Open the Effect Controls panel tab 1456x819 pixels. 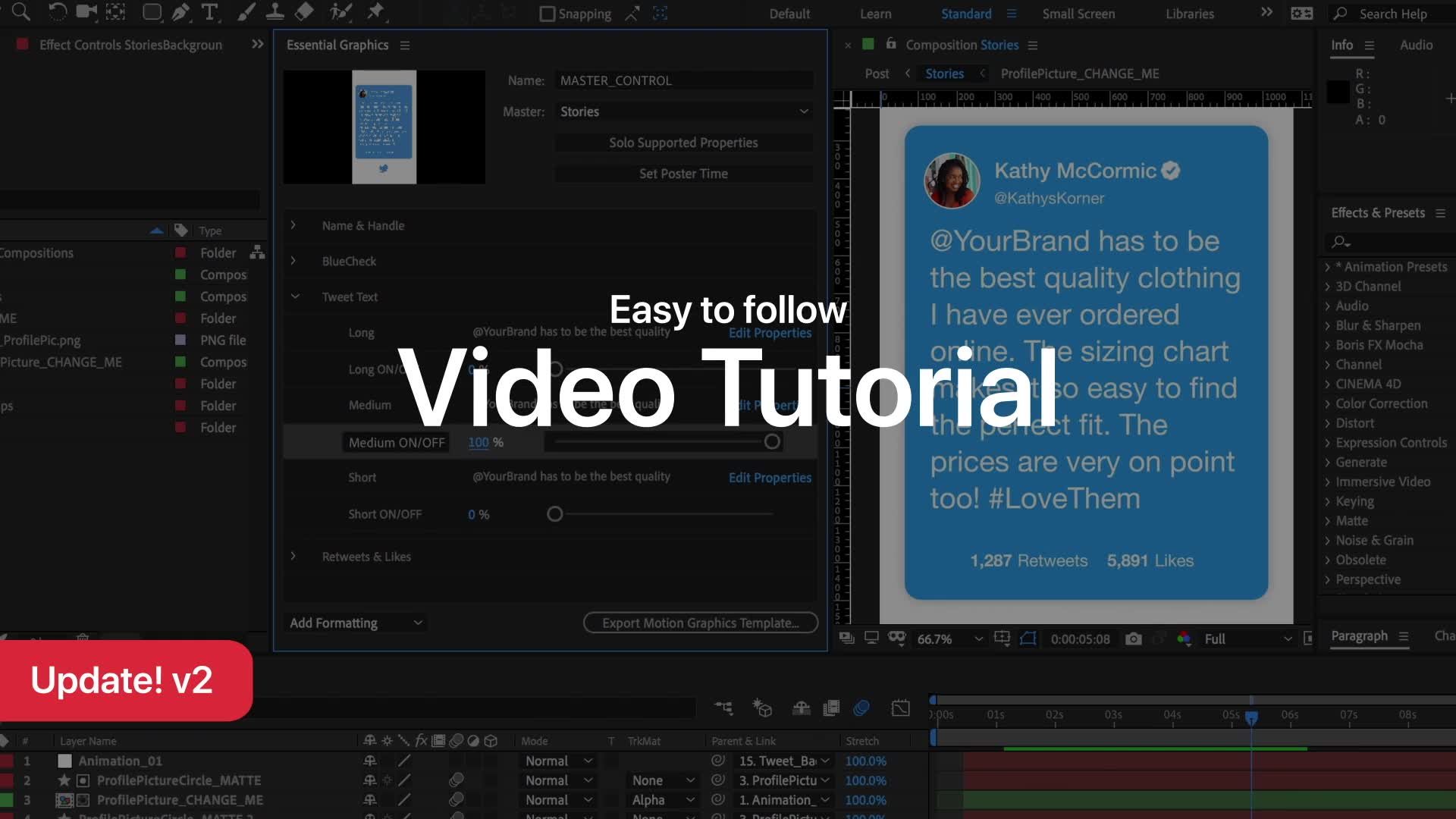click(130, 45)
